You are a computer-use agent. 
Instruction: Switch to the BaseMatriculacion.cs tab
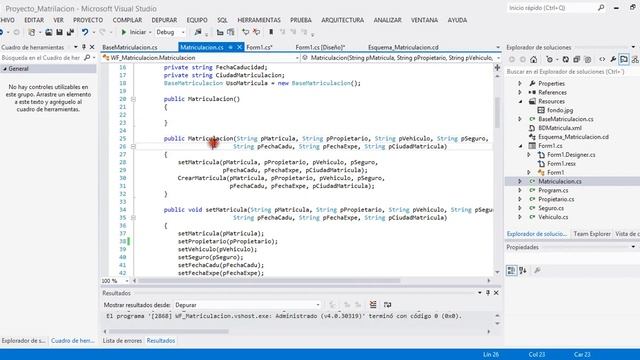tap(129, 47)
